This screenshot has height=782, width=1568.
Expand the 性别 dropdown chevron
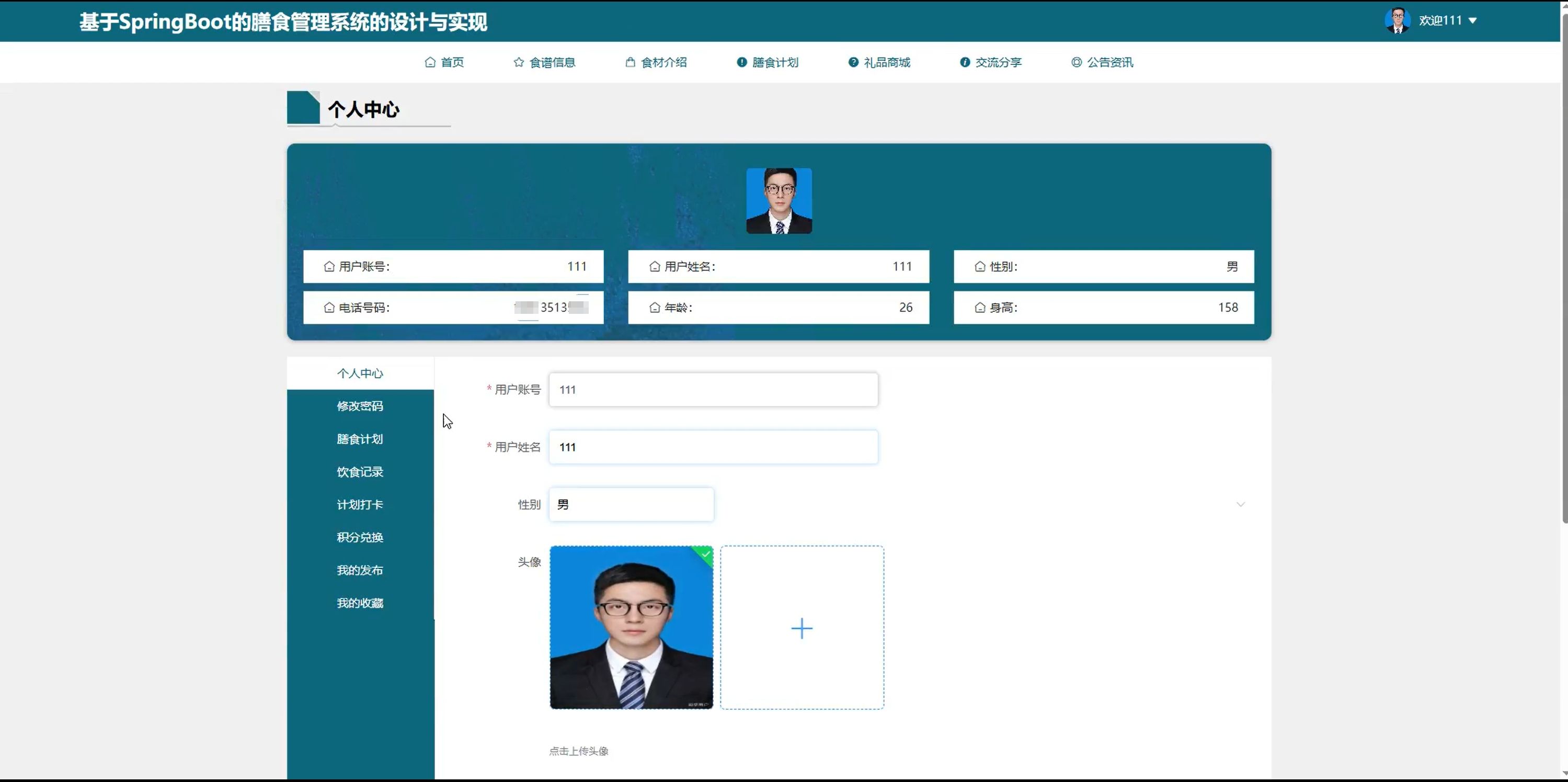tap(1241, 504)
